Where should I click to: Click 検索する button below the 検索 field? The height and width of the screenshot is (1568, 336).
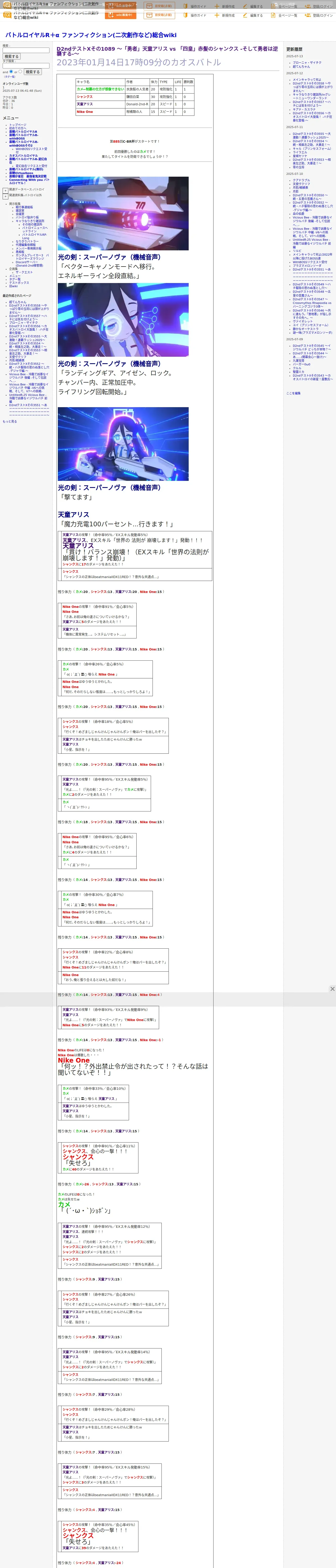[11, 57]
